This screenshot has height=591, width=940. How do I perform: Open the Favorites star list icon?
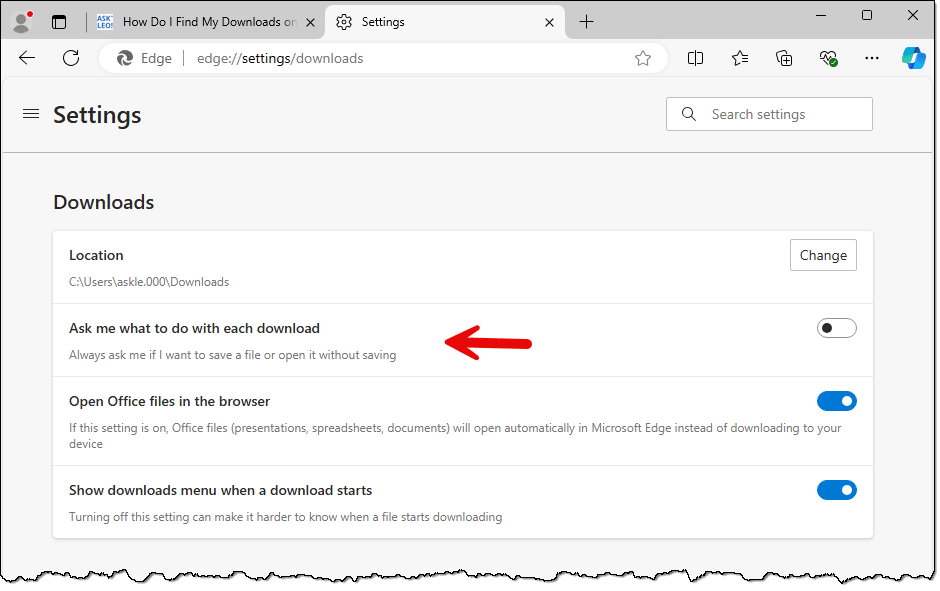(740, 58)
